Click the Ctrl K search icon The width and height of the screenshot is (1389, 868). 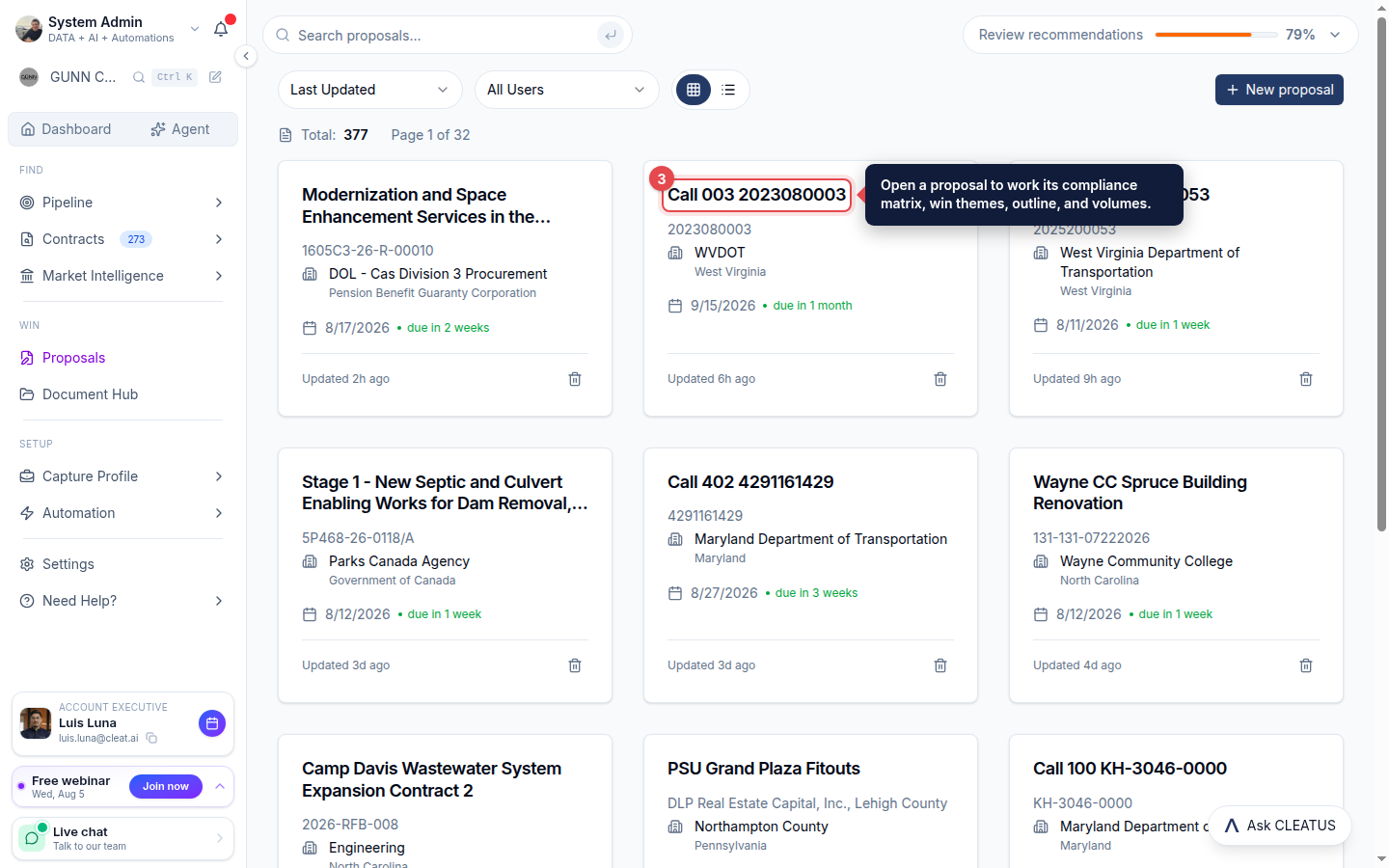(139, 77)
